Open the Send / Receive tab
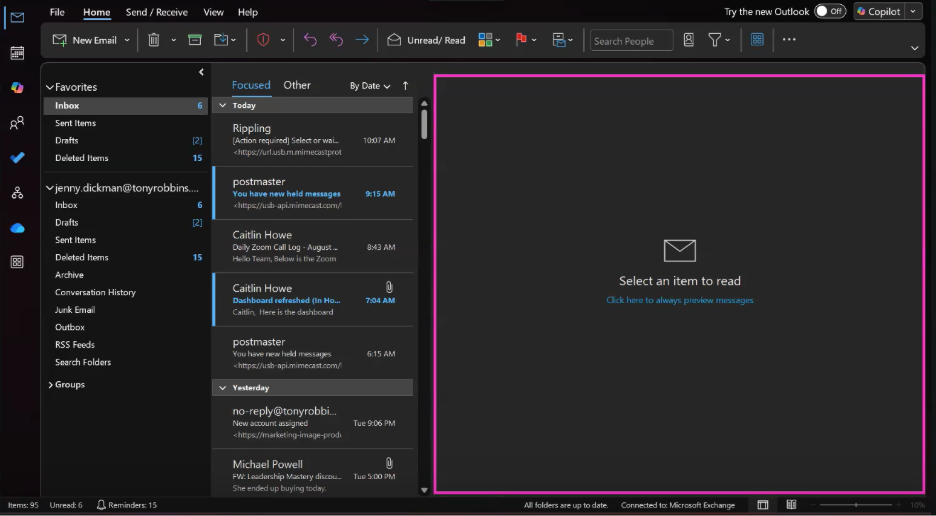 pos(156,12)
